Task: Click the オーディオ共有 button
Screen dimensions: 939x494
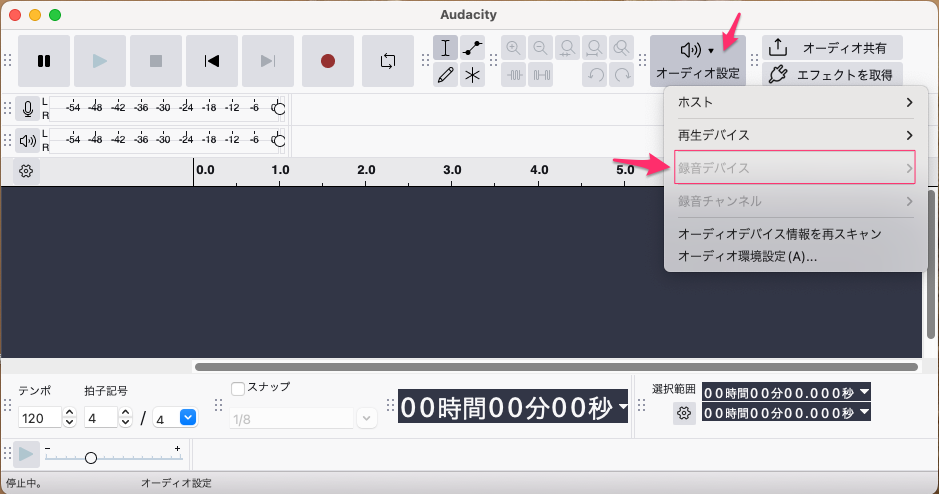Action: tap(832, 48)
